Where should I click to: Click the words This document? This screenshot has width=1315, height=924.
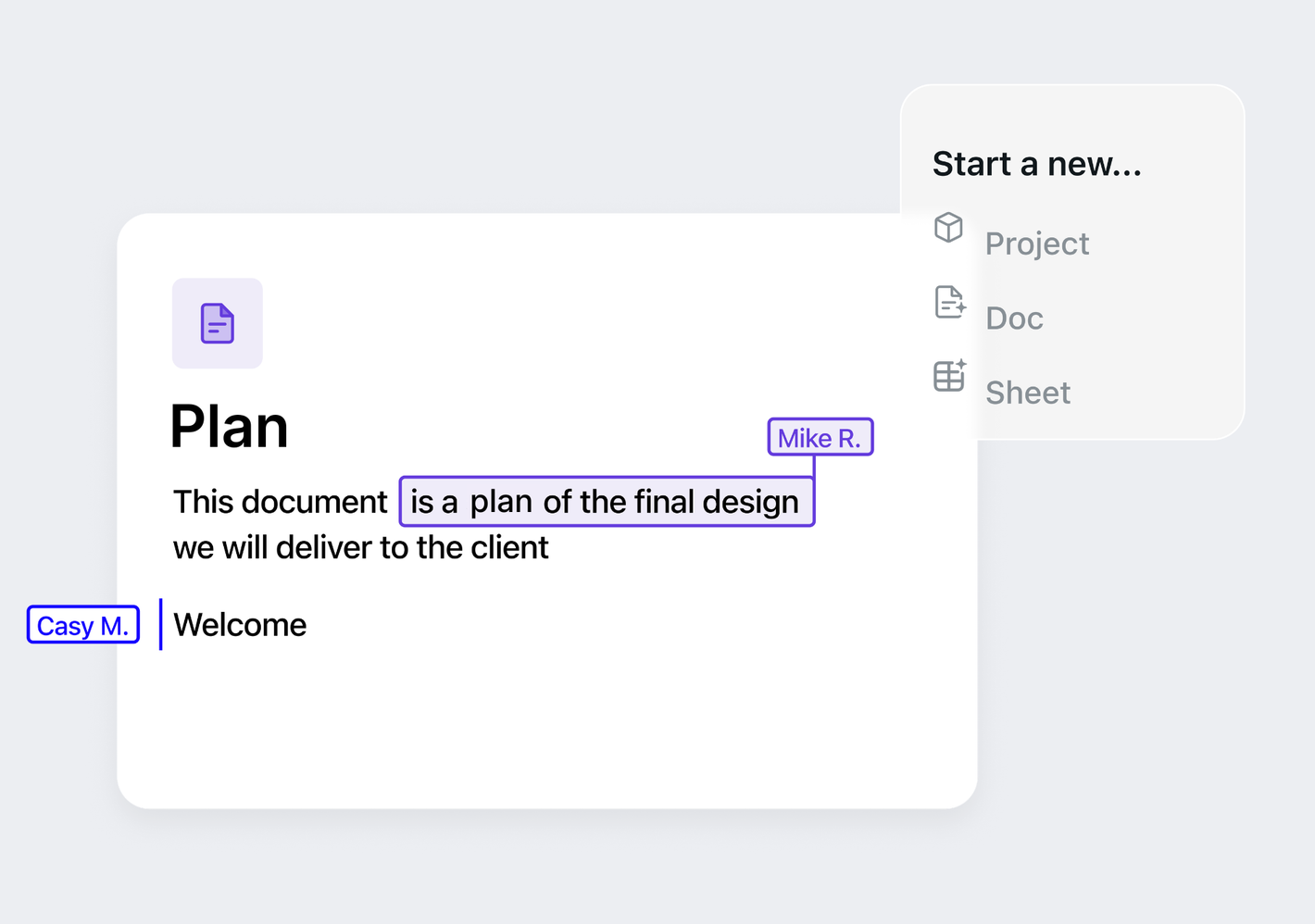[280, 502]
